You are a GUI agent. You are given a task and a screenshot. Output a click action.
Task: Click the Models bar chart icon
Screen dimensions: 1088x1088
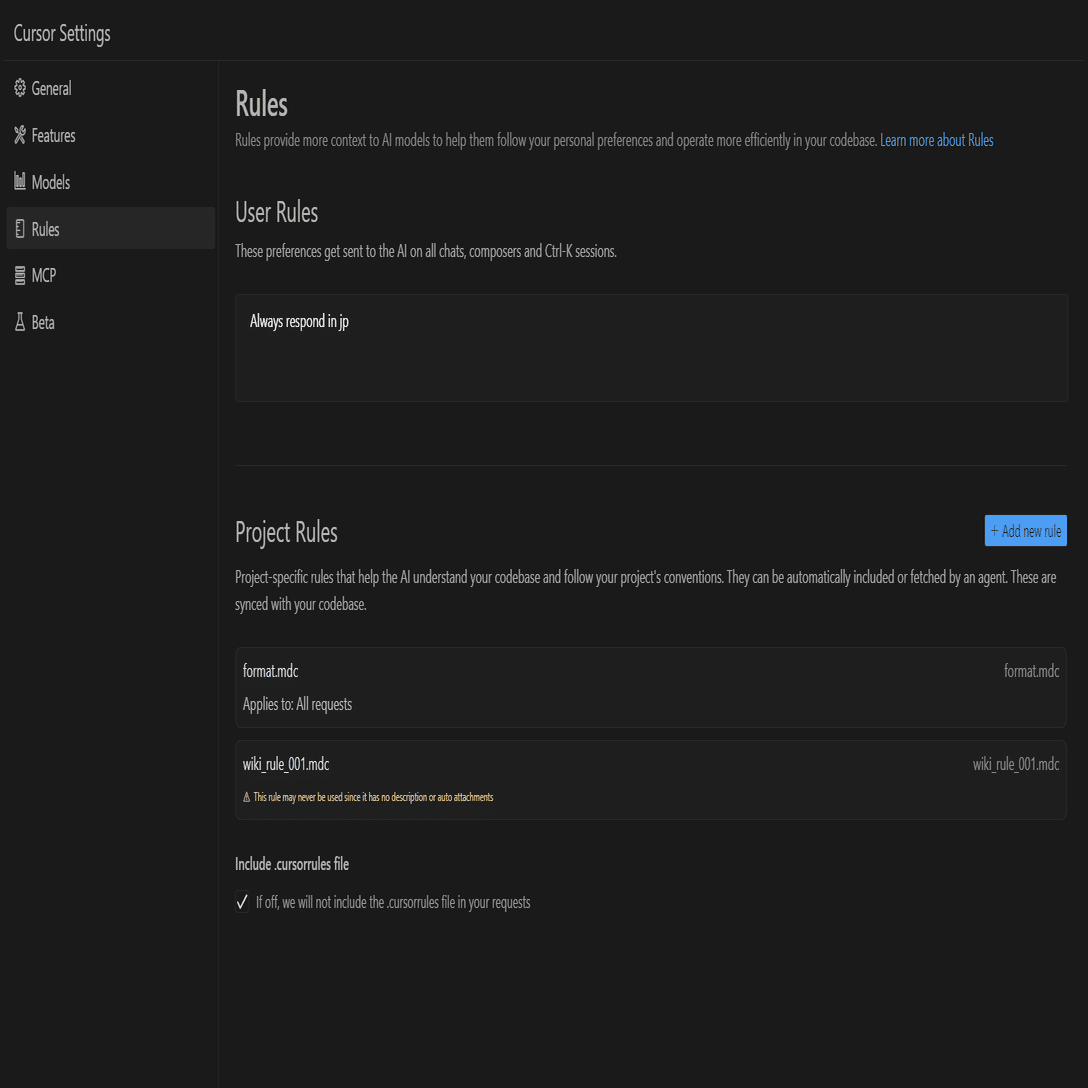[x=20, y=182]
